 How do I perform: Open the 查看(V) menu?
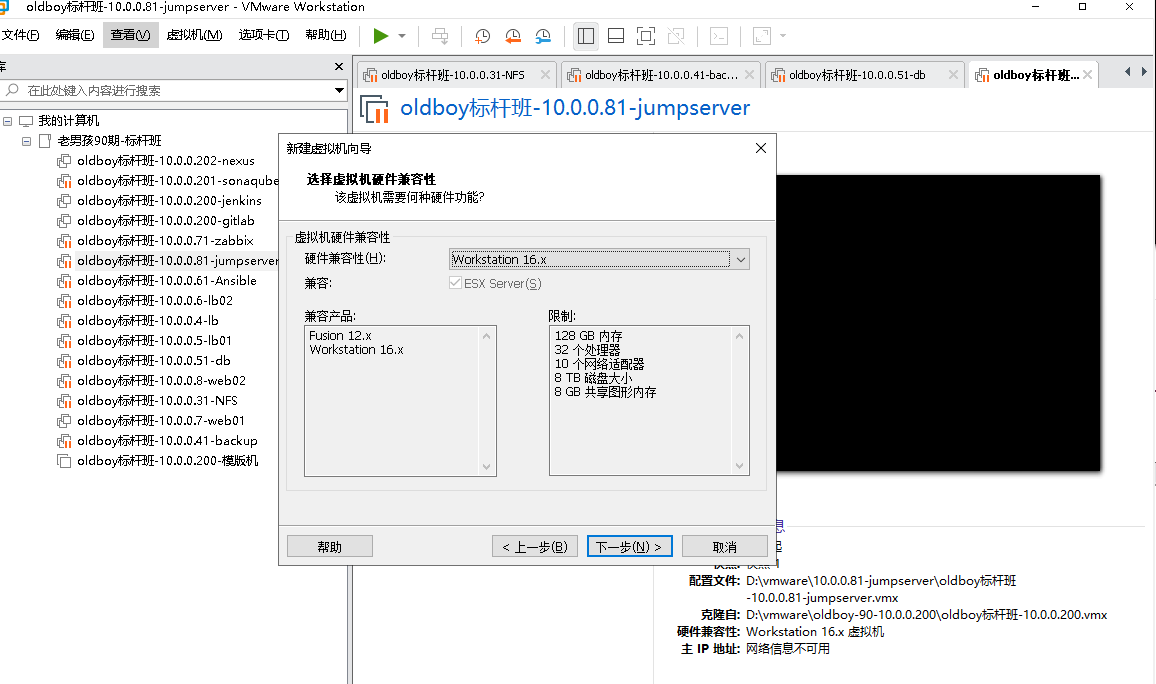pyautogui.click(x=130, y=35)
